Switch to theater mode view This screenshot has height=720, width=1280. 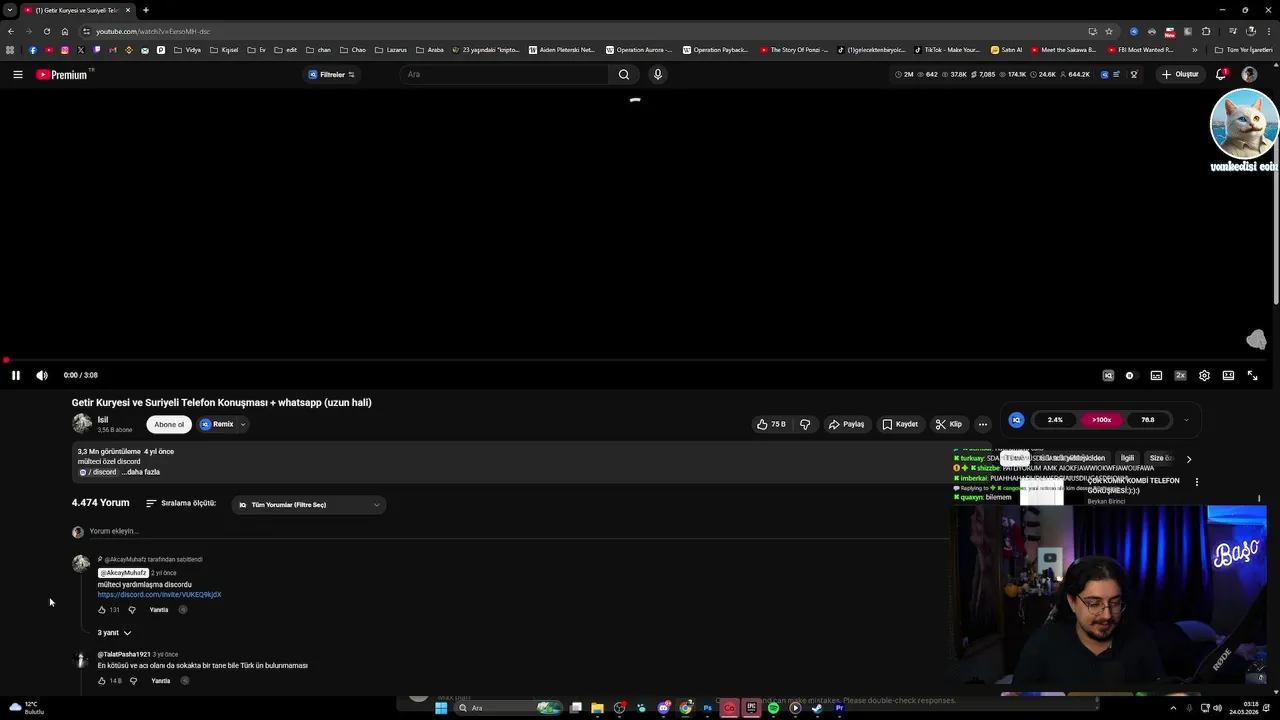[x=1228, y=375]
